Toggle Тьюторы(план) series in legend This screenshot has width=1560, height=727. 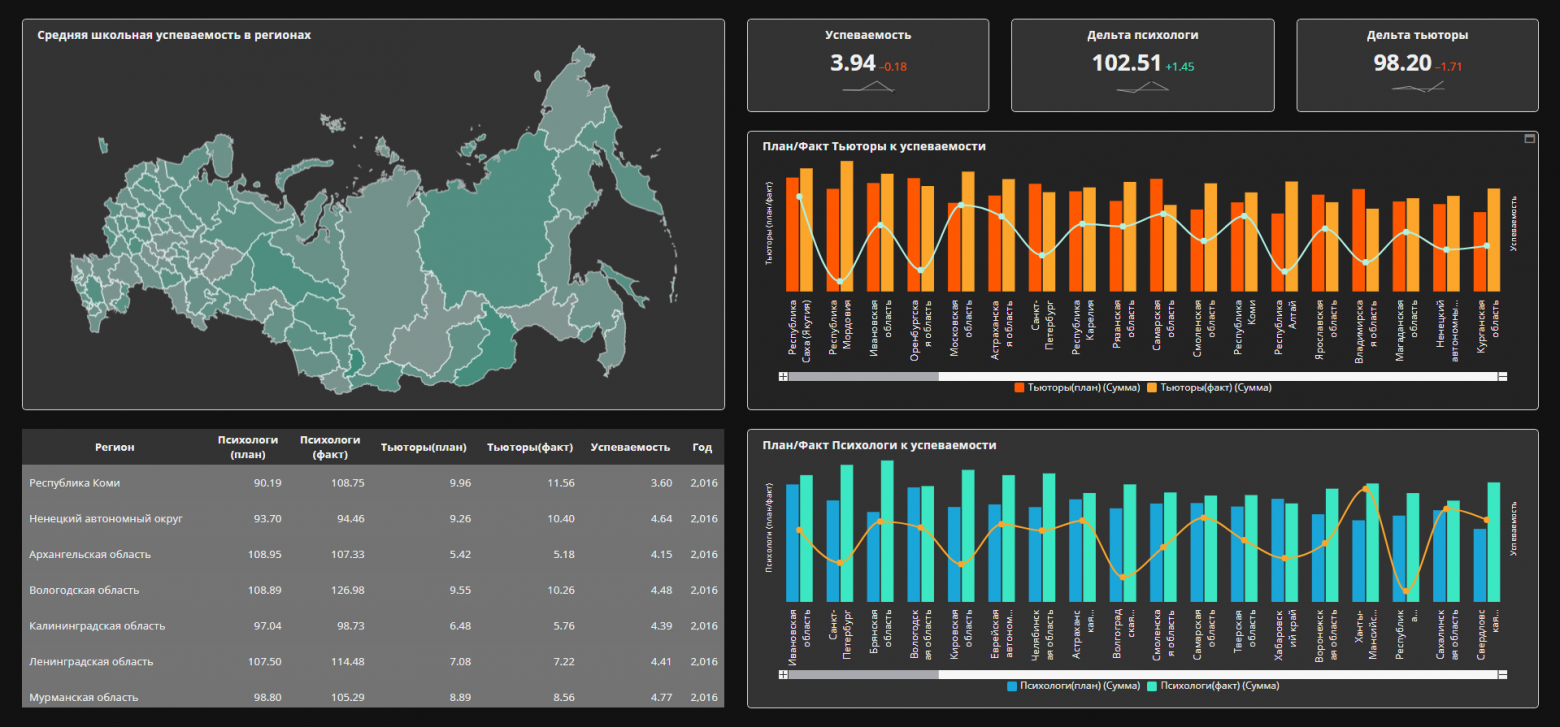[x=1077, y=387]
